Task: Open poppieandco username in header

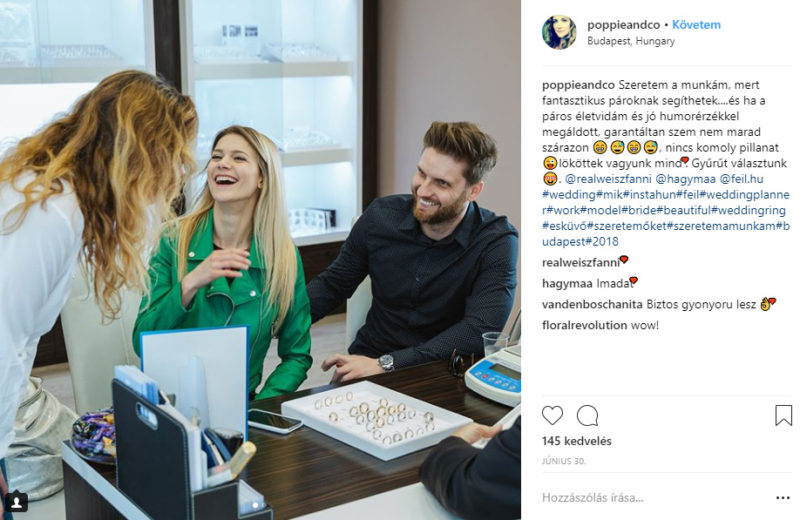Action: [x=623, y=24]
